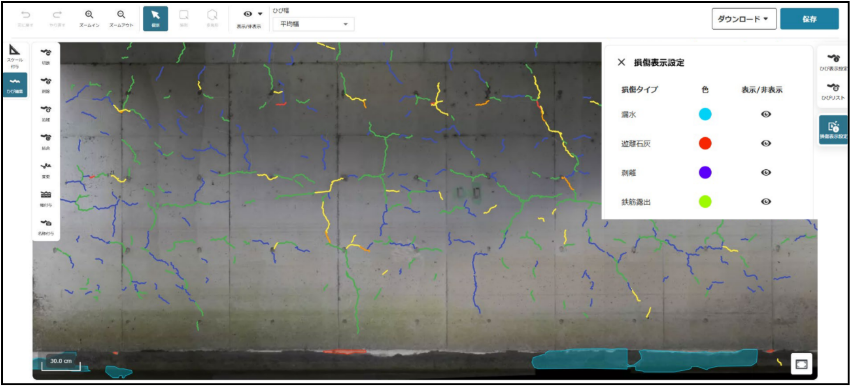Open crack display settings icon on right
The width and height of the screenshot is (852, 387).
click(833, 61)
